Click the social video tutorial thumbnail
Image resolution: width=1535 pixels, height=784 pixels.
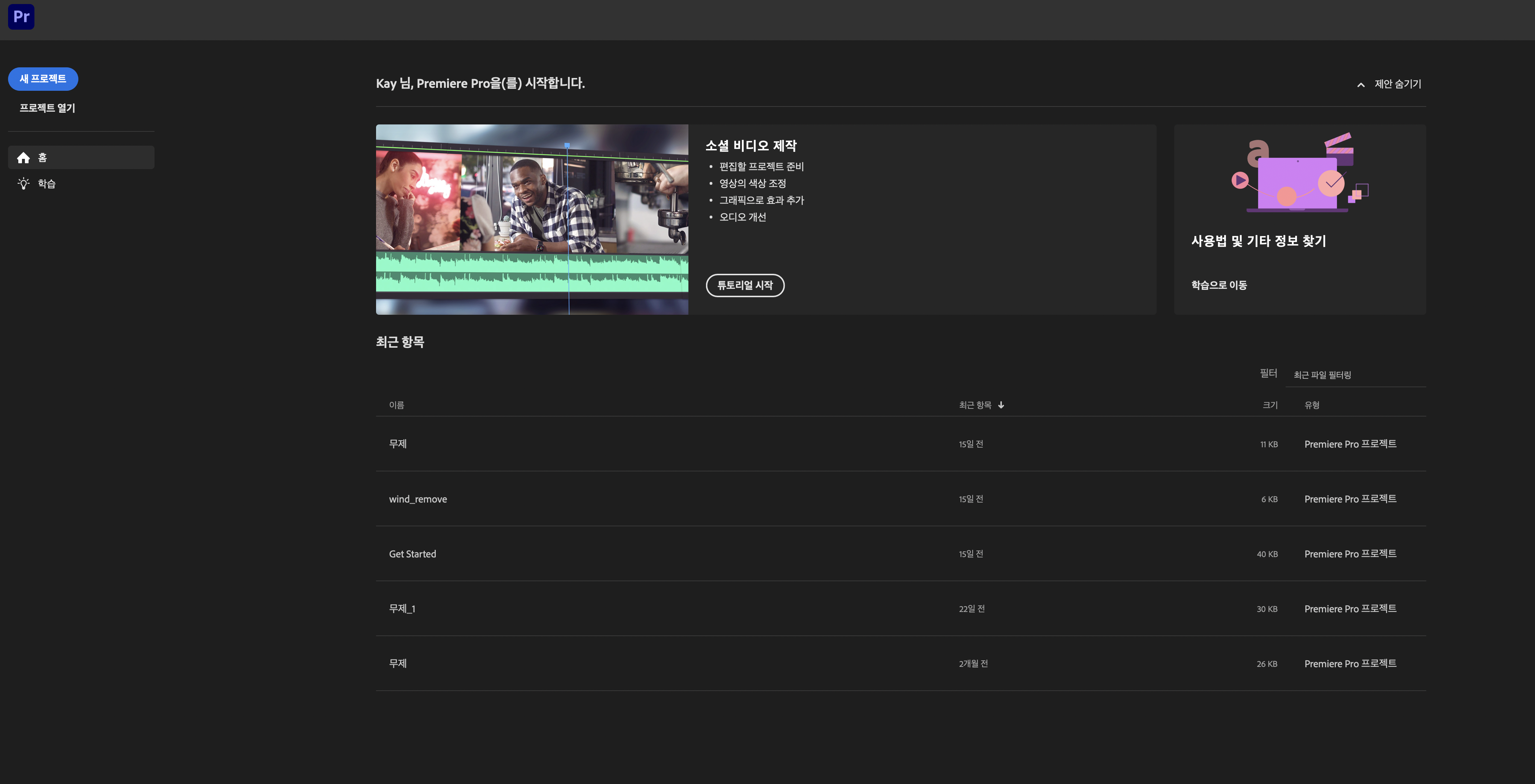click(532, 219)
